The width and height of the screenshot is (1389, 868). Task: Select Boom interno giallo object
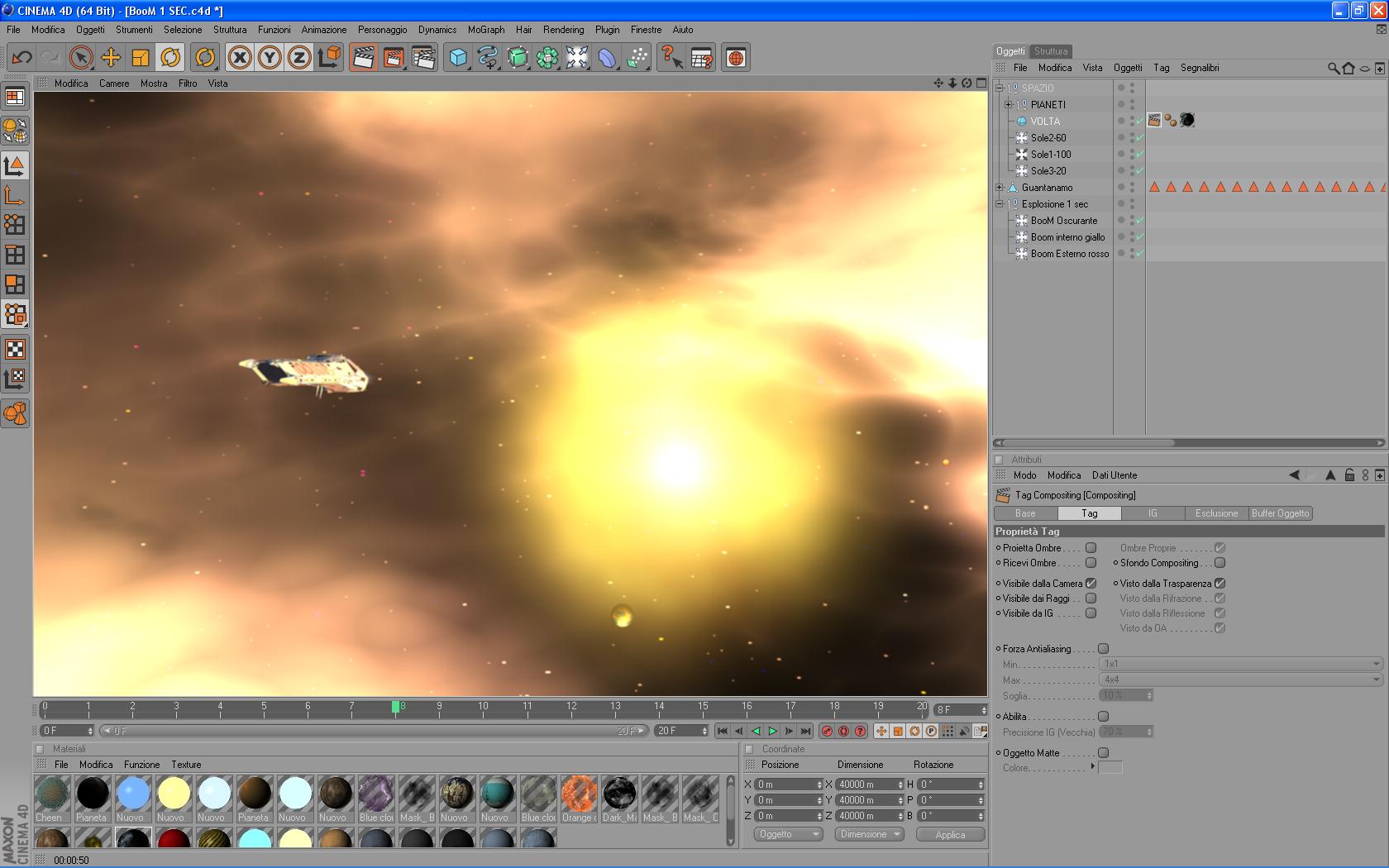coord(1067,236)
